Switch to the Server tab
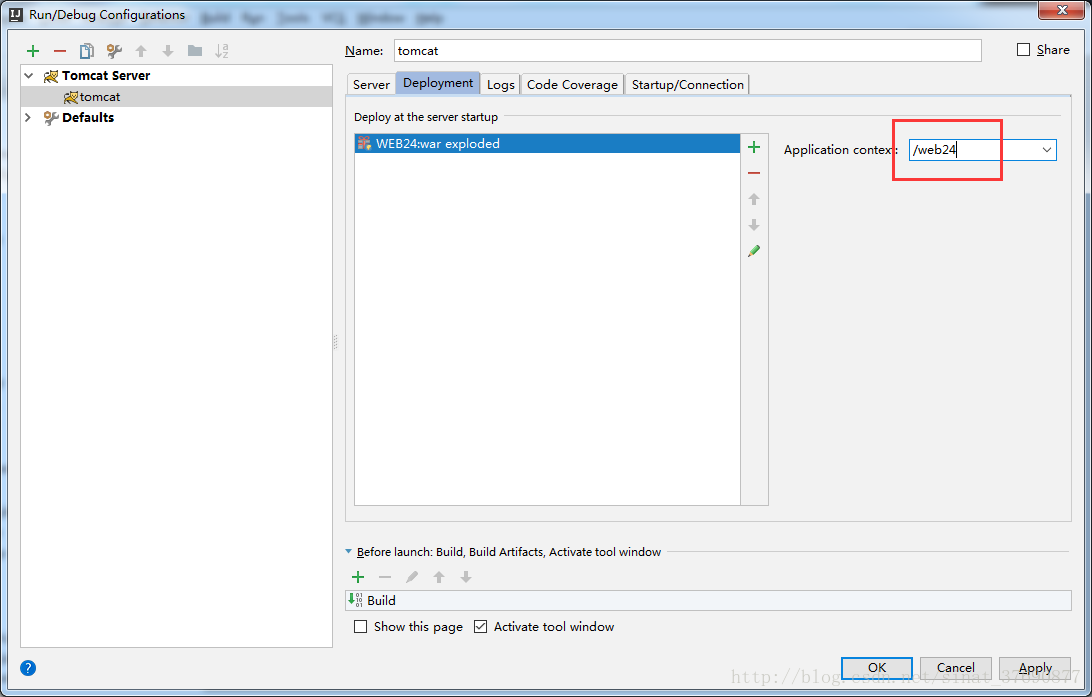The image size is (1092, 697). click(371, 84)
